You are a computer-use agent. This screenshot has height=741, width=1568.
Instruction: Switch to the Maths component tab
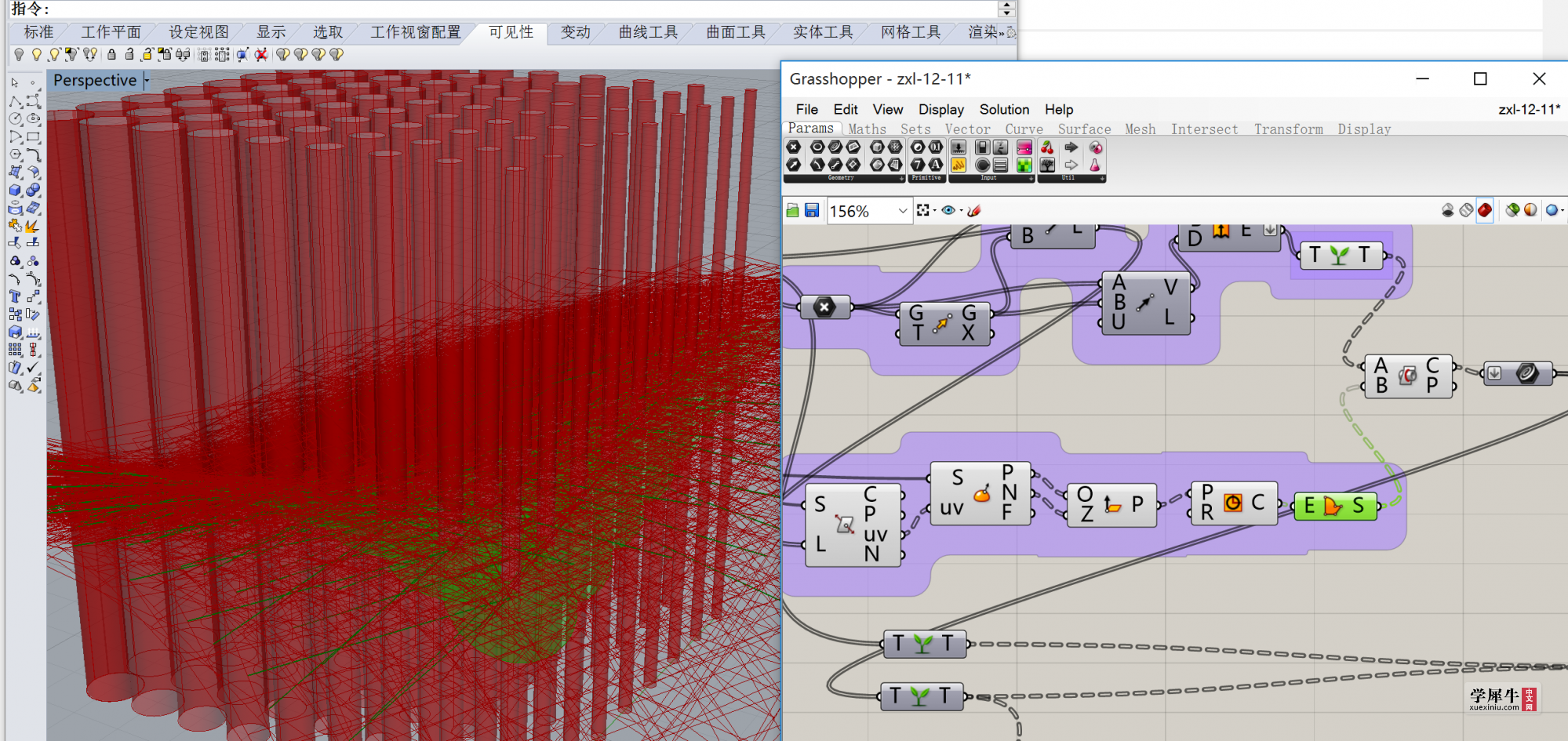point(867,129)
